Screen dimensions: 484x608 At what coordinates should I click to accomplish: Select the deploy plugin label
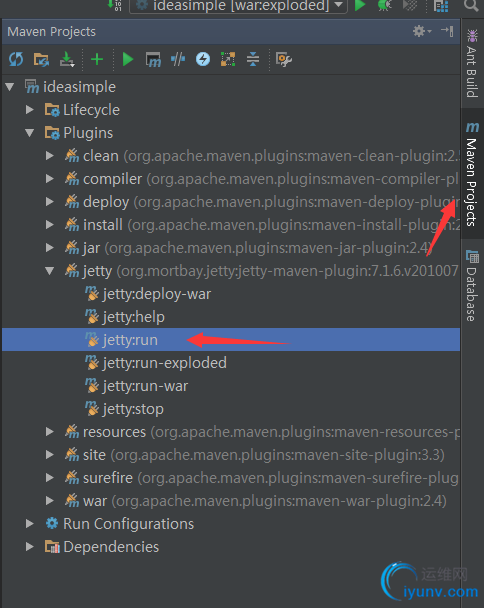pyautogui.click(x=106, y=202)
